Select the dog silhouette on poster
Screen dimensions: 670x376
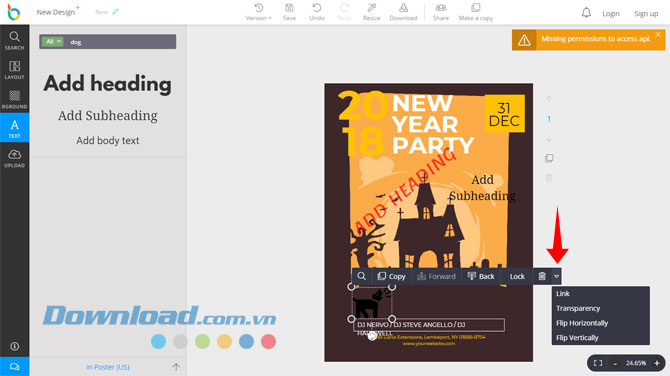pos(372,303)
